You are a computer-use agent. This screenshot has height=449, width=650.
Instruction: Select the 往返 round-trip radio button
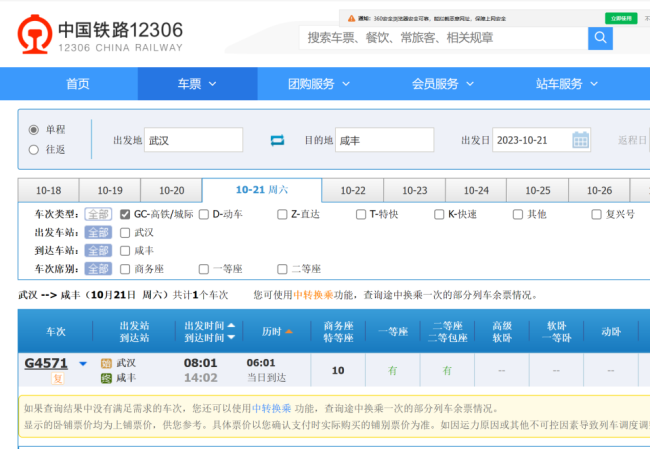(x=34, y=150)
